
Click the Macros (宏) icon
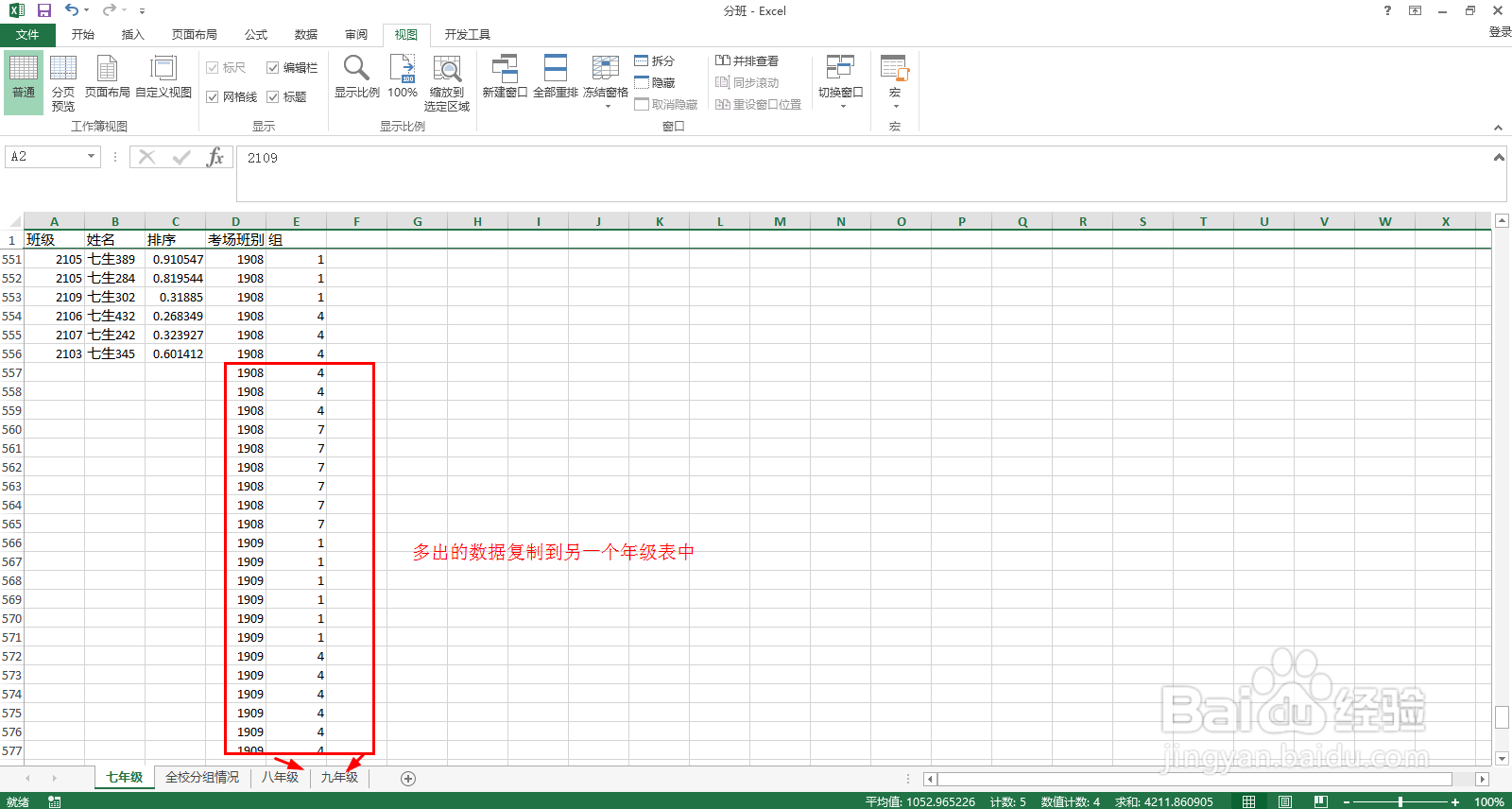(894, 67)
